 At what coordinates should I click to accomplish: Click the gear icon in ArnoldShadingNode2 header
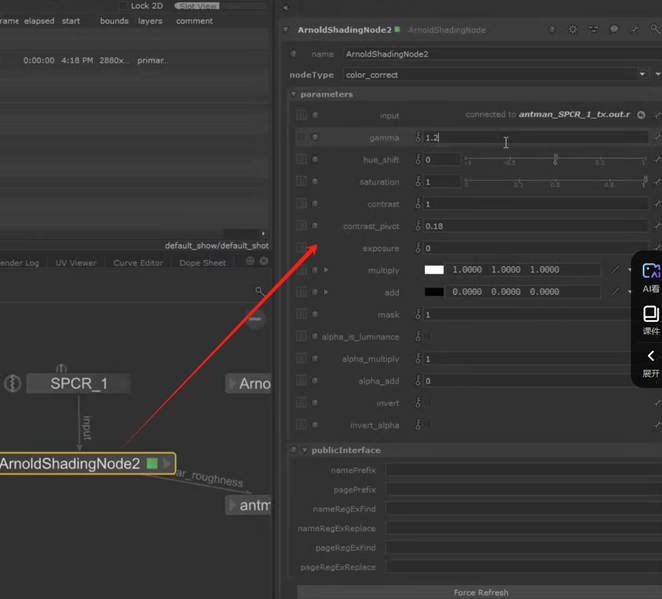(x=573, y=30)
